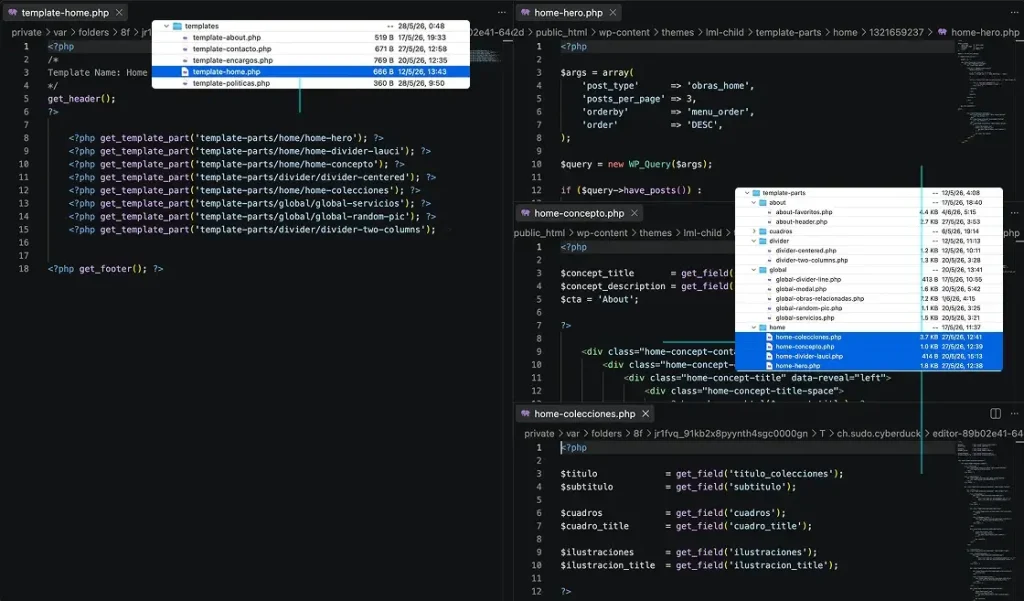Click Split Editor icon in home-colecciones.php group
This screenshot has height=601, width=1024.
click(x=995, y=414)
